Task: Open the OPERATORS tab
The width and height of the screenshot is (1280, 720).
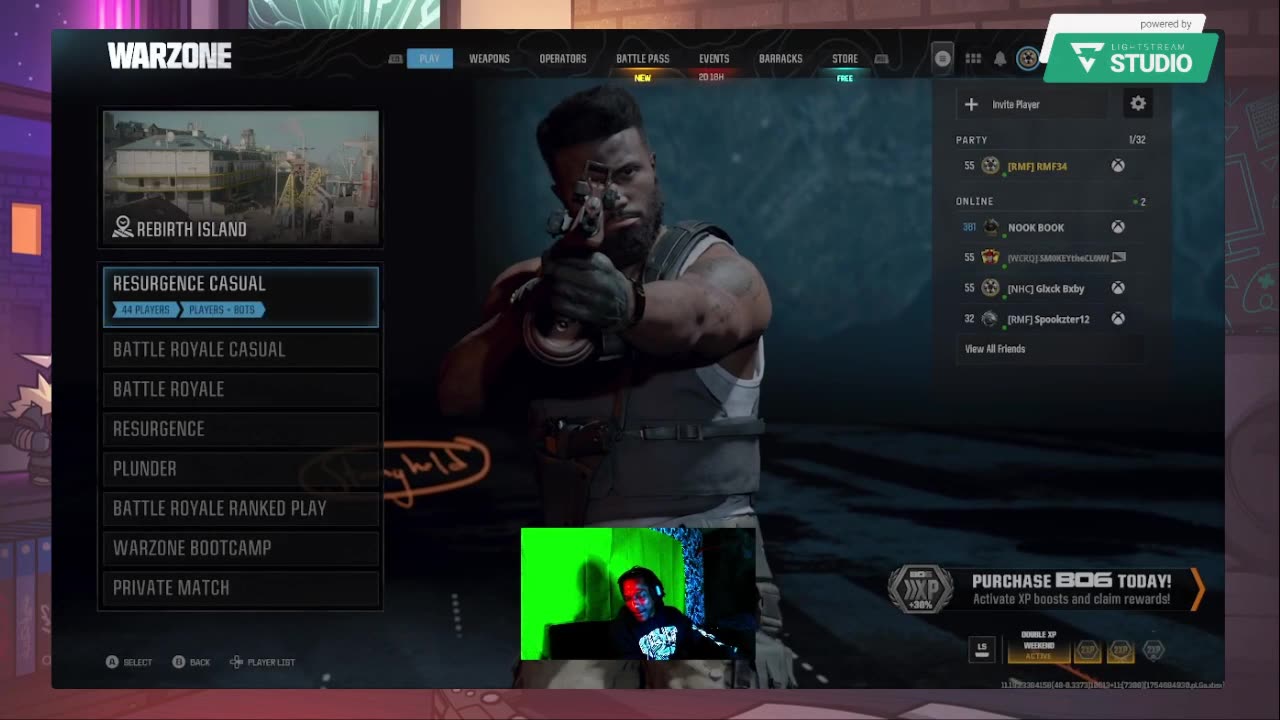Action: 563,59
